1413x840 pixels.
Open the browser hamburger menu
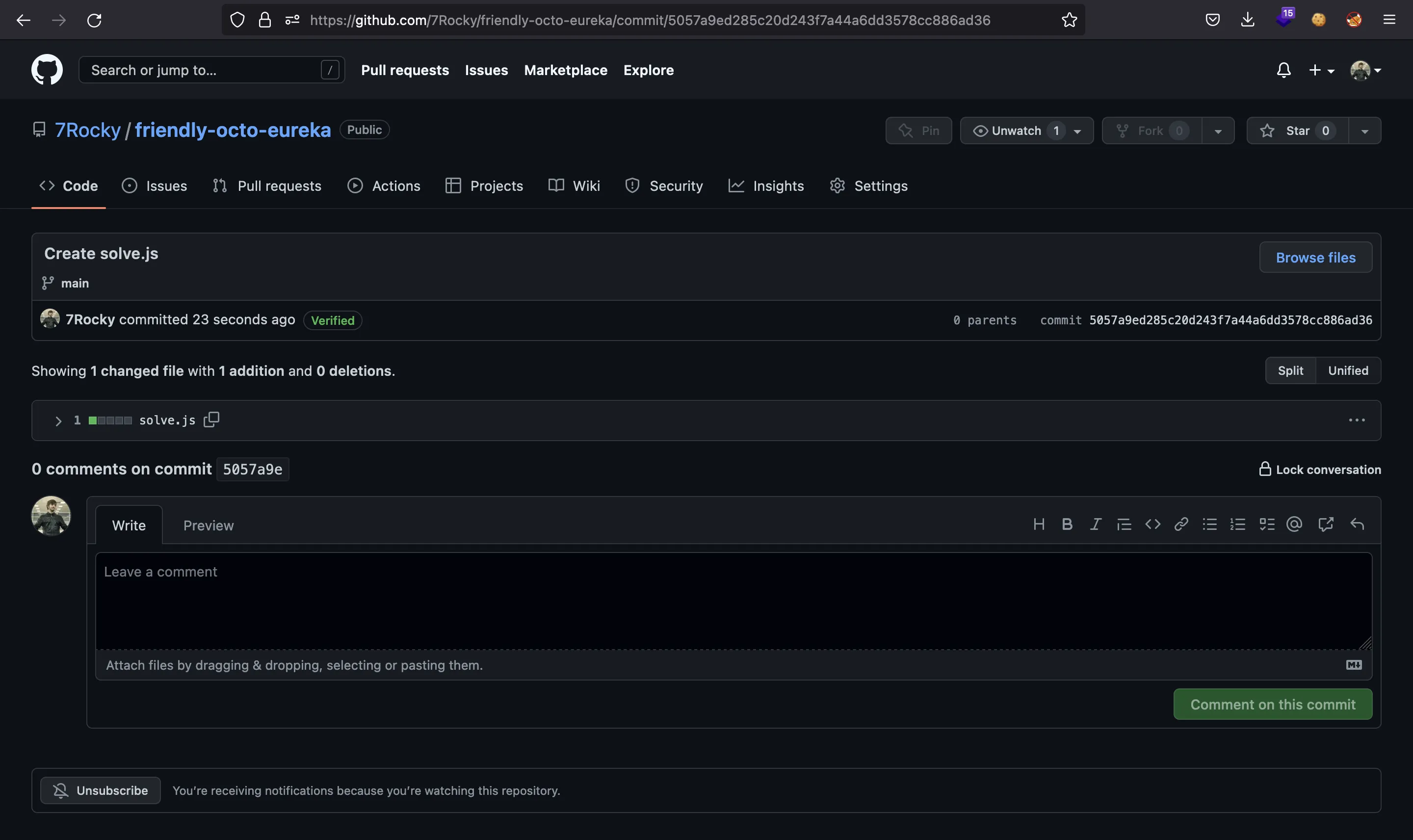coord(1388,20)
